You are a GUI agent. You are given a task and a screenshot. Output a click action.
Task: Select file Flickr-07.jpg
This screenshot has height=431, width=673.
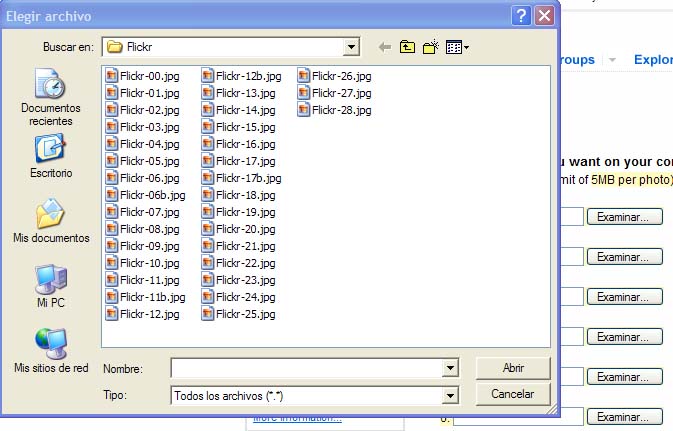[x=142, y=212]
